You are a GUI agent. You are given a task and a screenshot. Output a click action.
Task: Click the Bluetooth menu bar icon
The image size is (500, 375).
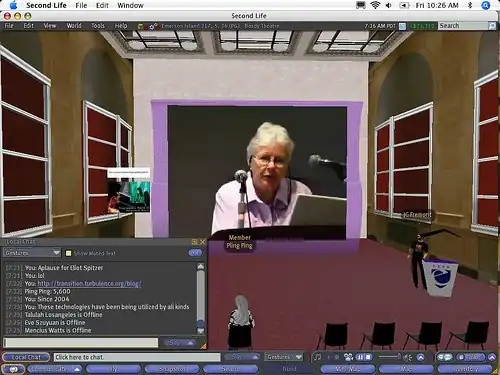[x=470, y=5]
